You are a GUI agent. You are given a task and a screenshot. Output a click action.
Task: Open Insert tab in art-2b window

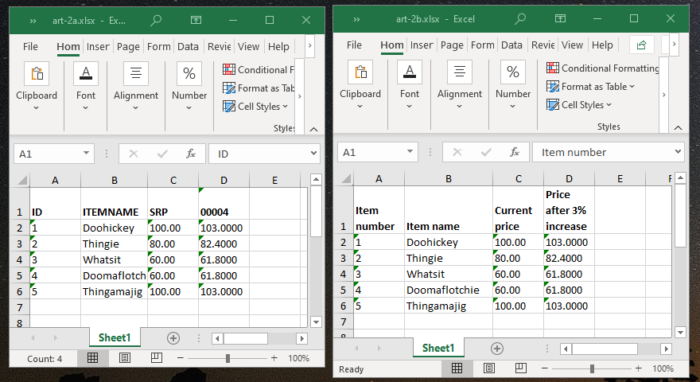pyautogui.click(x=421, y=45)
